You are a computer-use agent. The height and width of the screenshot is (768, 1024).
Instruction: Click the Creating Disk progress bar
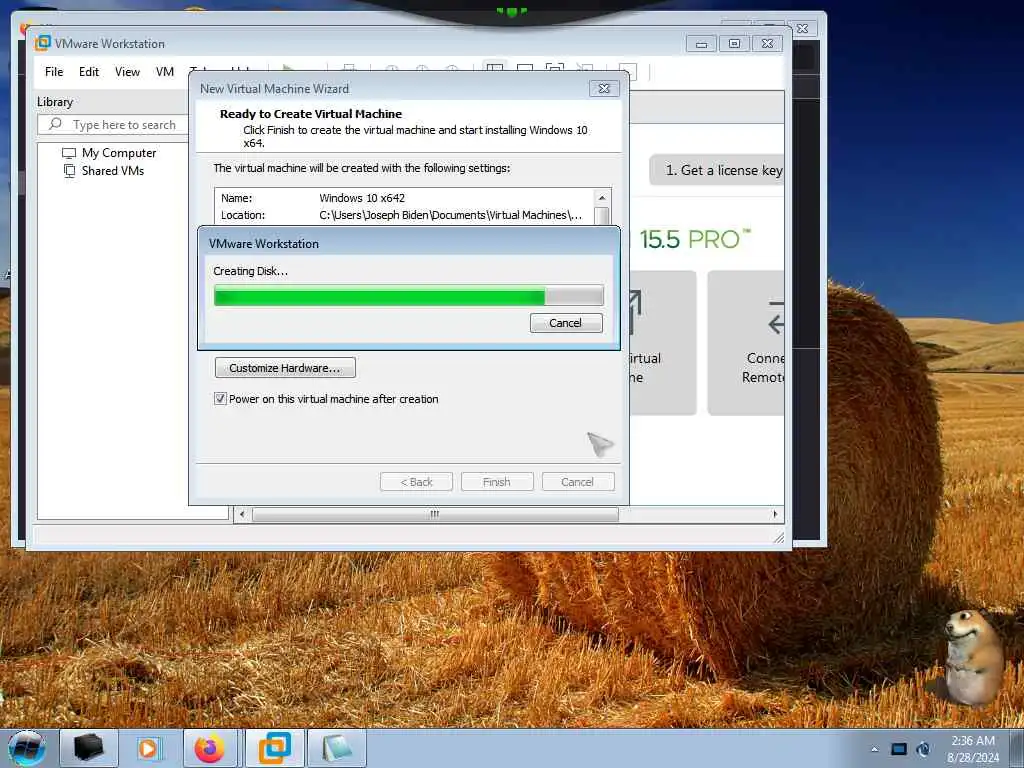pos(408,296)
